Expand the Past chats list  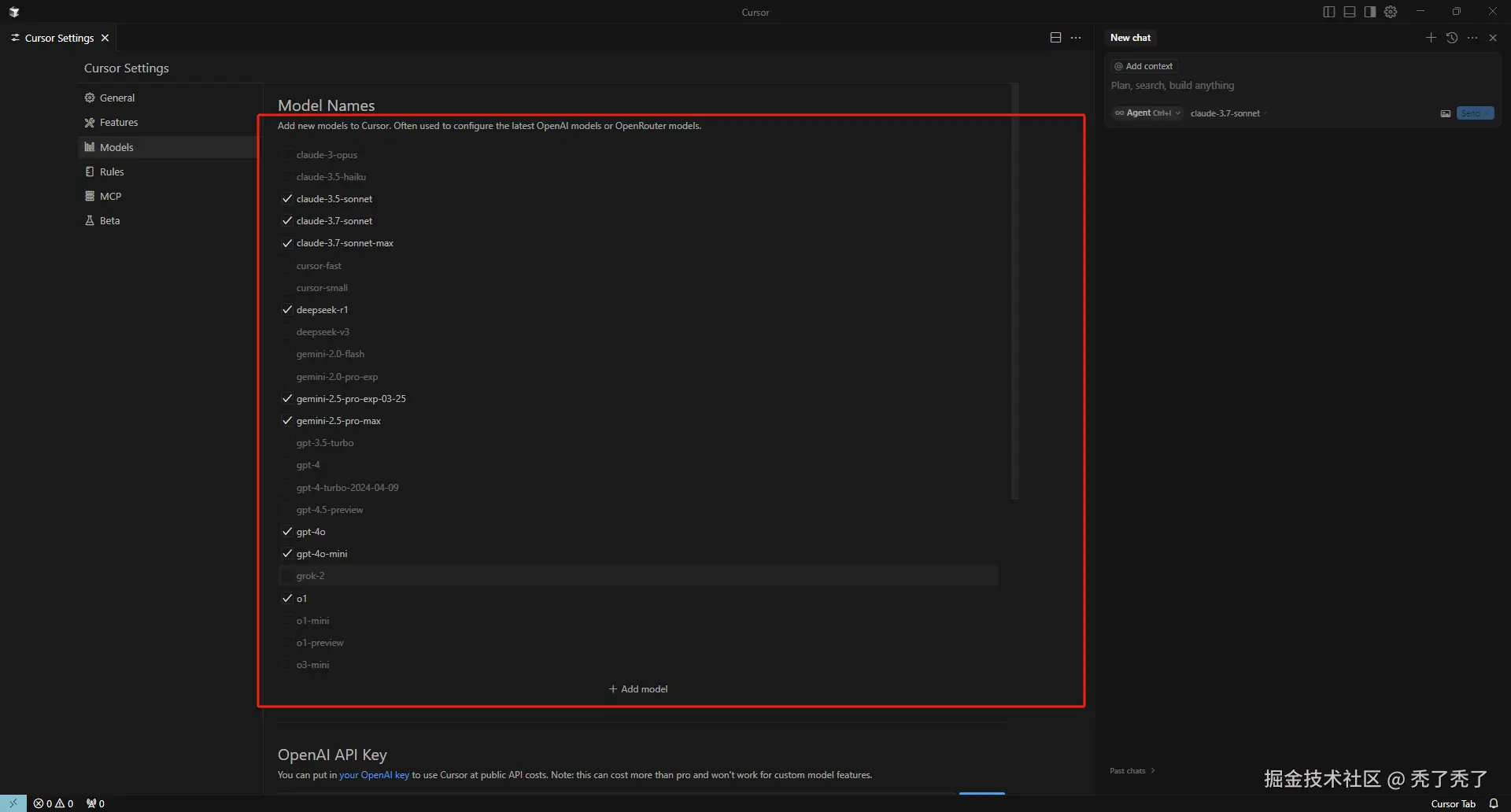click(1132, 771)
